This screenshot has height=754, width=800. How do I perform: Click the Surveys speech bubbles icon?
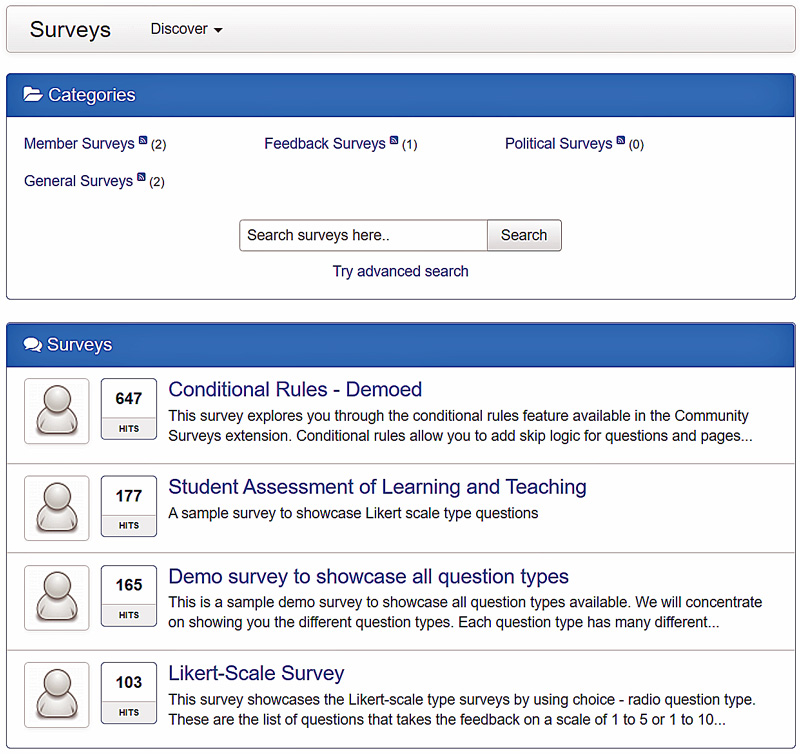pyautogui.click(x=33, y=344)
